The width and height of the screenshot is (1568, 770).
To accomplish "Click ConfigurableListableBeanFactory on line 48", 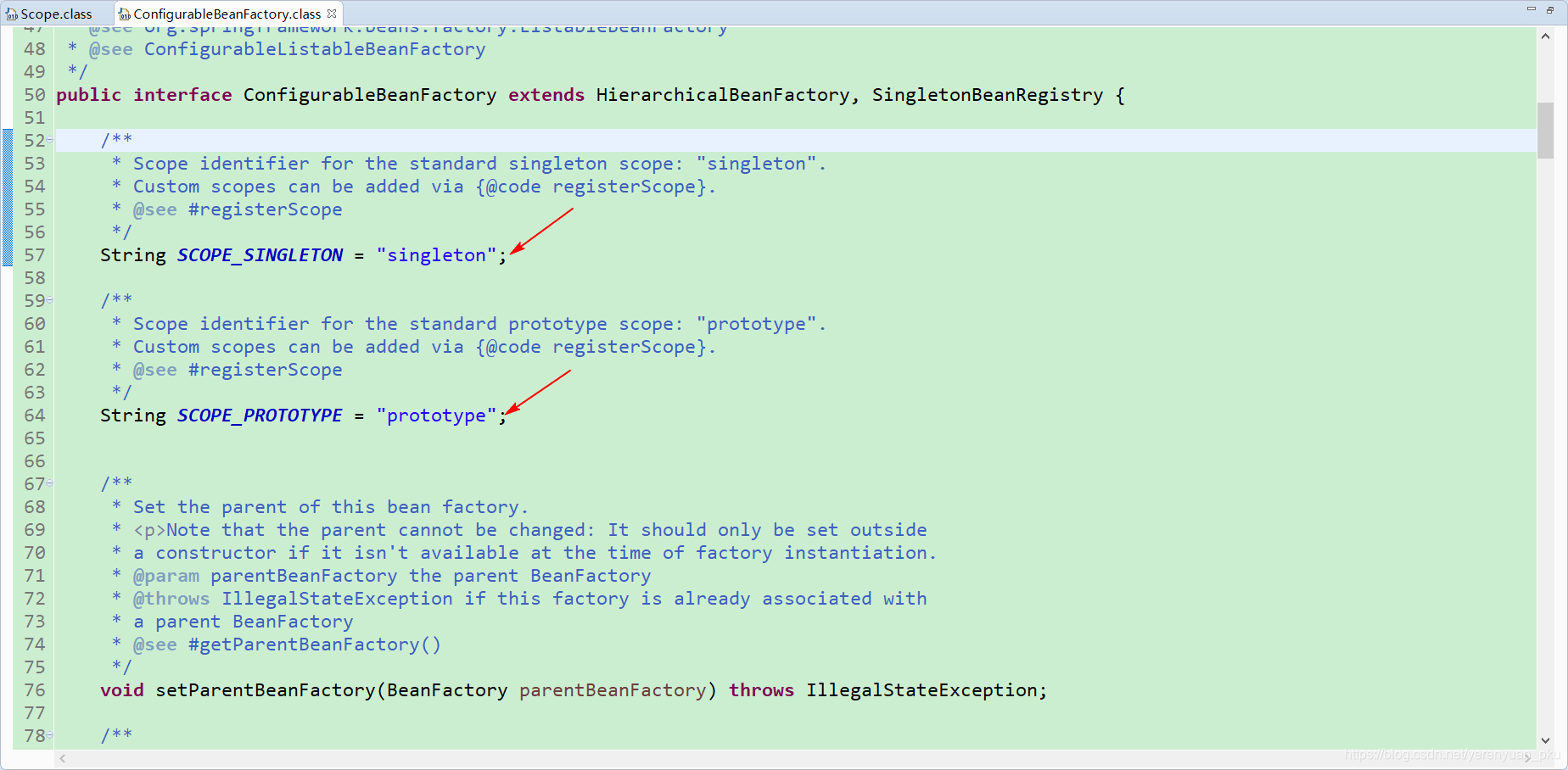I will [x=315, y=49].
